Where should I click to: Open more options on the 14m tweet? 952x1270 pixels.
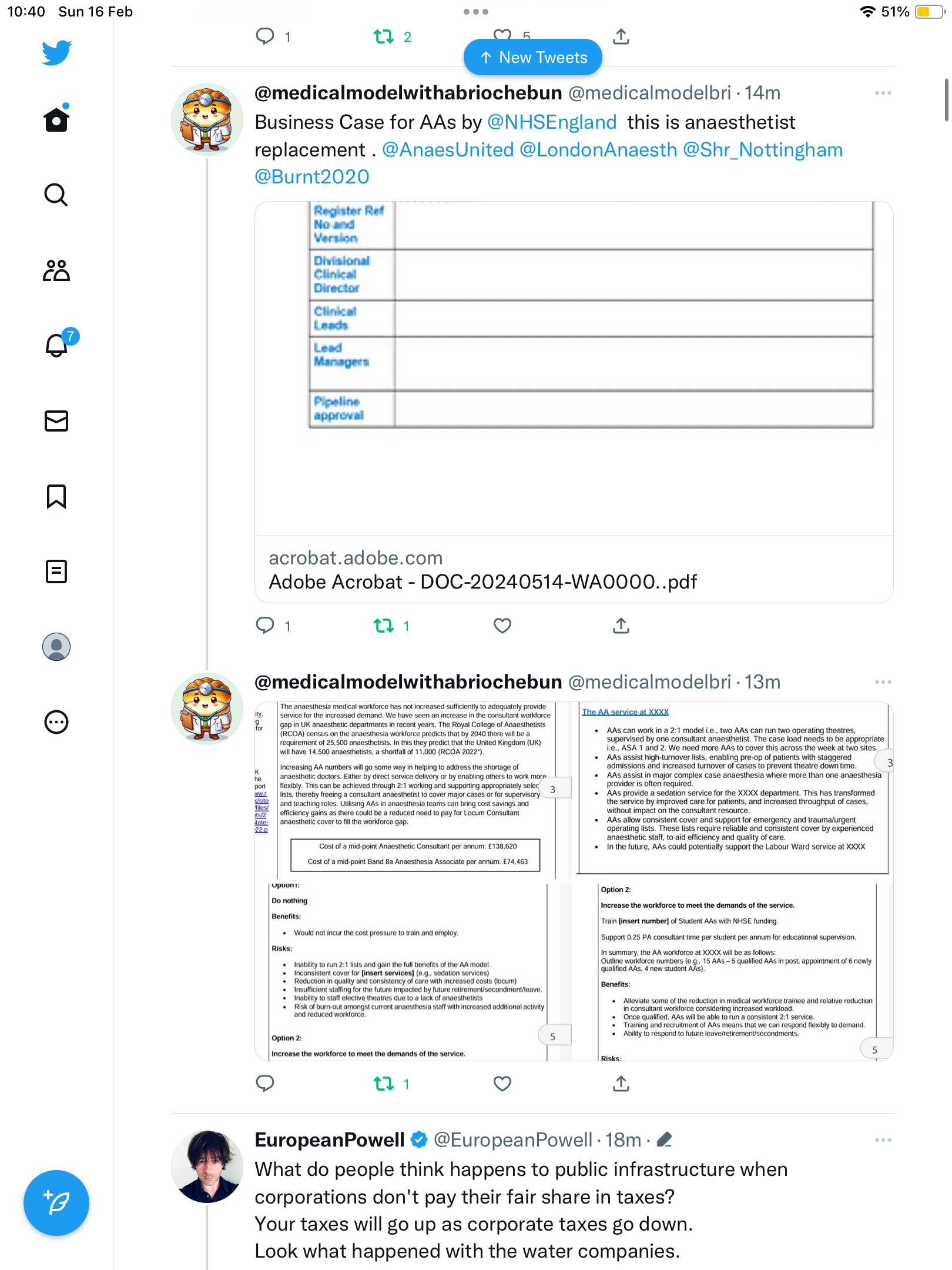(883, 93)
